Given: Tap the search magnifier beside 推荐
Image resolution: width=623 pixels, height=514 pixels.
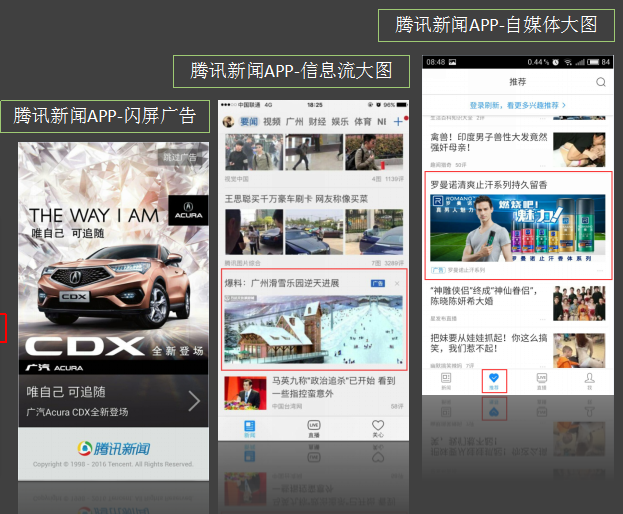Looking at the screenshot, I should click(x=600, y=82).
